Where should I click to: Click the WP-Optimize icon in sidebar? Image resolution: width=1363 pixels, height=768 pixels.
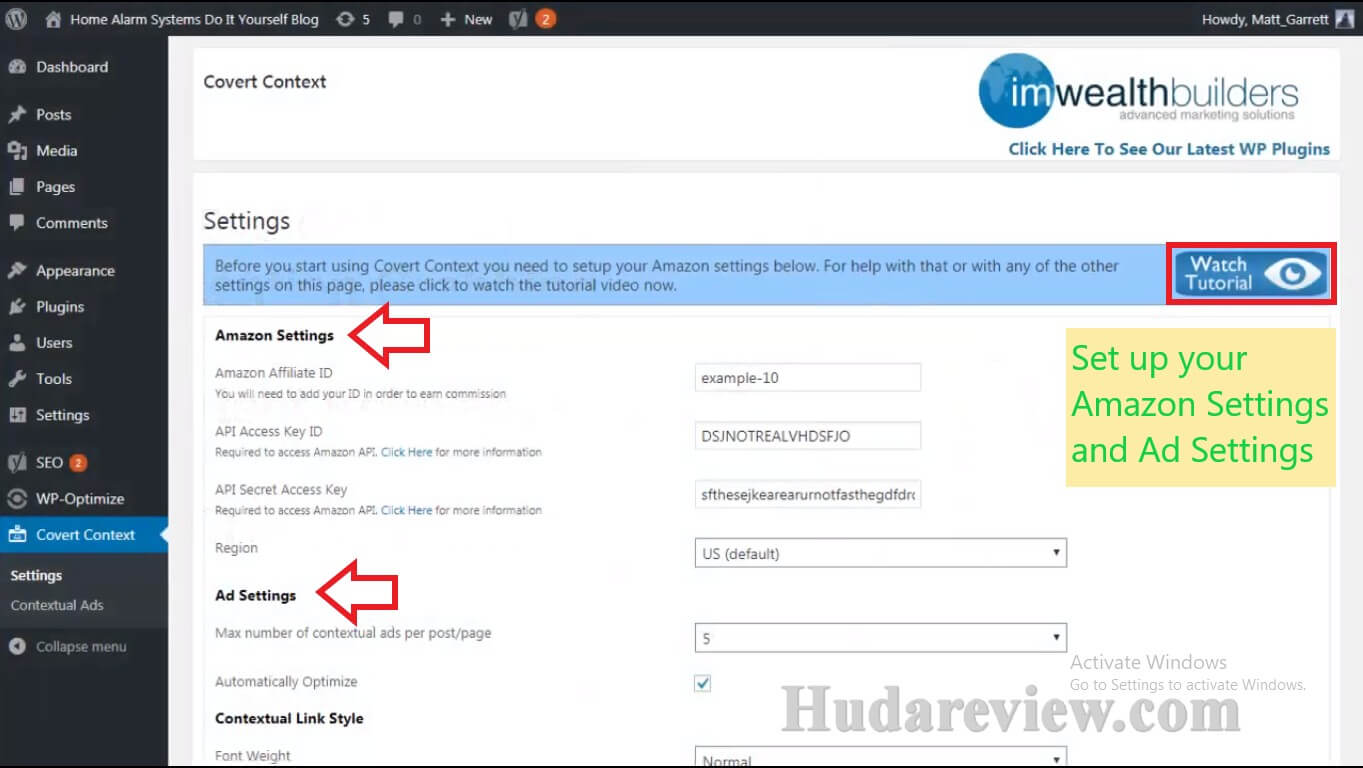pyautogui.click(x=17, y=499)
